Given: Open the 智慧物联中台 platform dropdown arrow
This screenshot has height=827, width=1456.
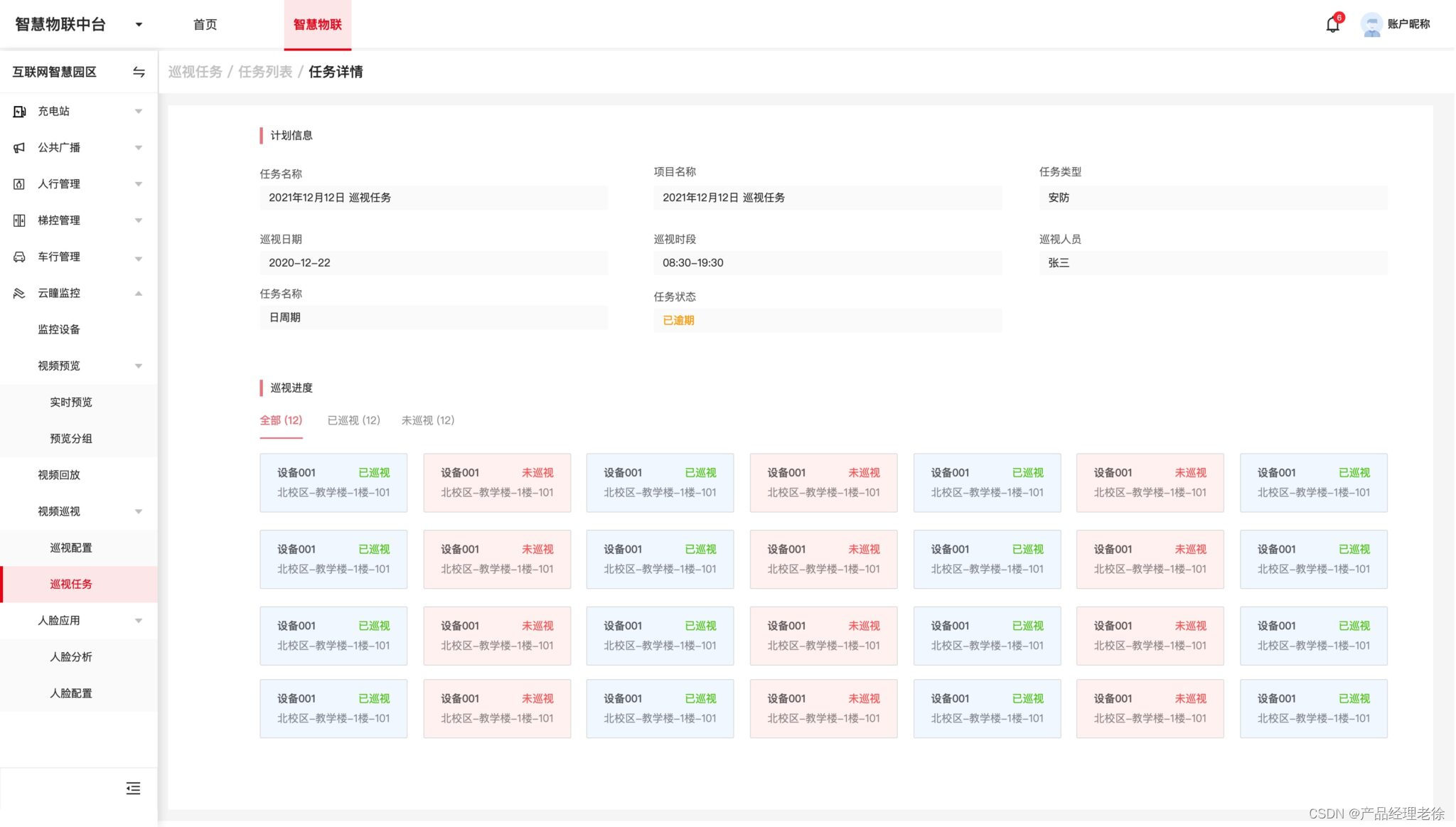Looking at the screenshot, I should coord(139,25).
